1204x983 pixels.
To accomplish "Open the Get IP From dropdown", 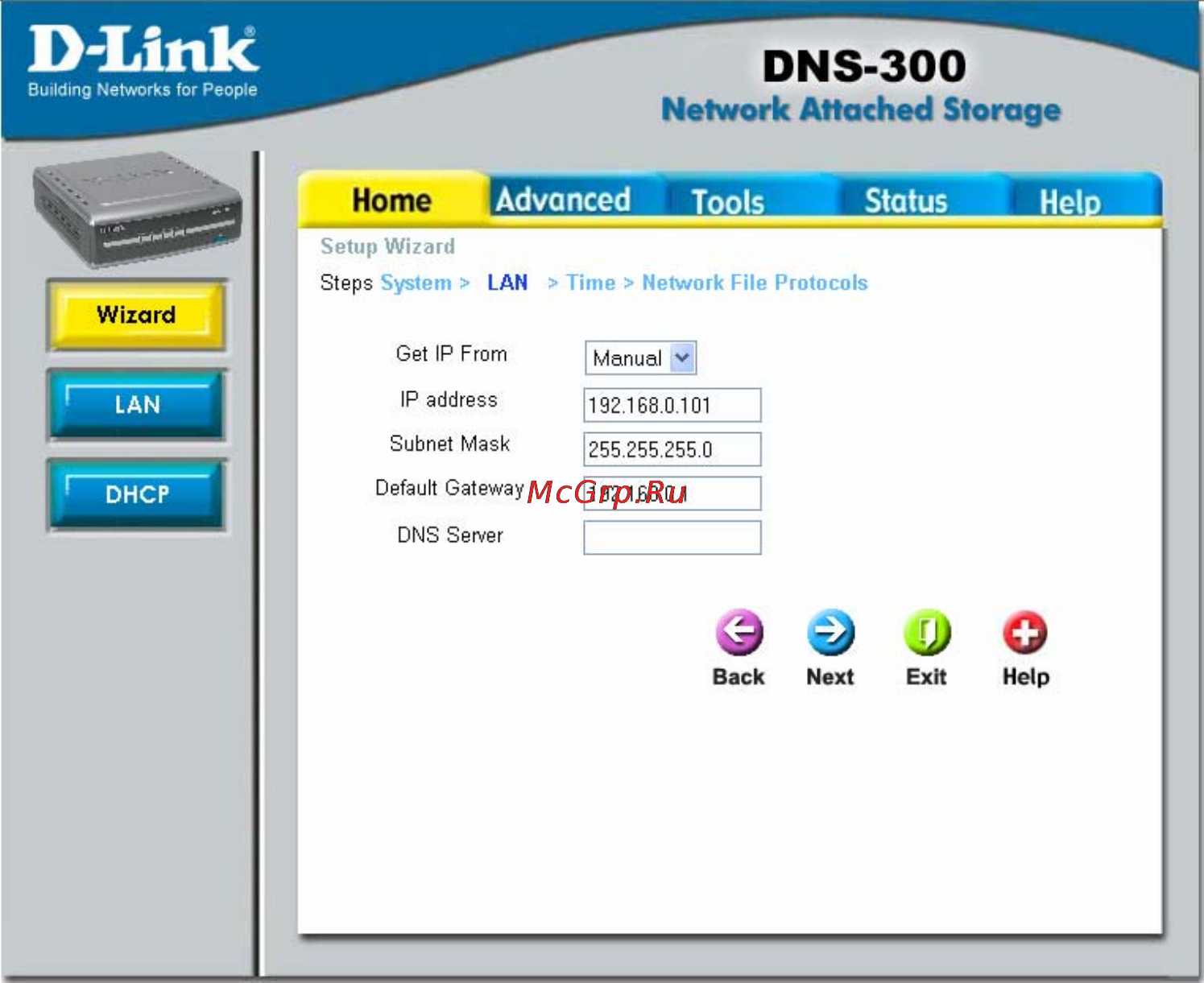I will coord(640,358).
